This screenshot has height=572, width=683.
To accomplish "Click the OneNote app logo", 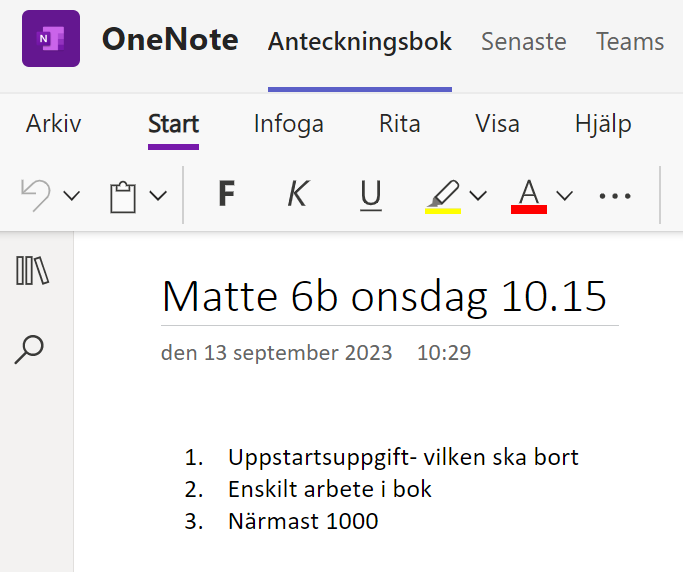I will (x=51, y=39).
